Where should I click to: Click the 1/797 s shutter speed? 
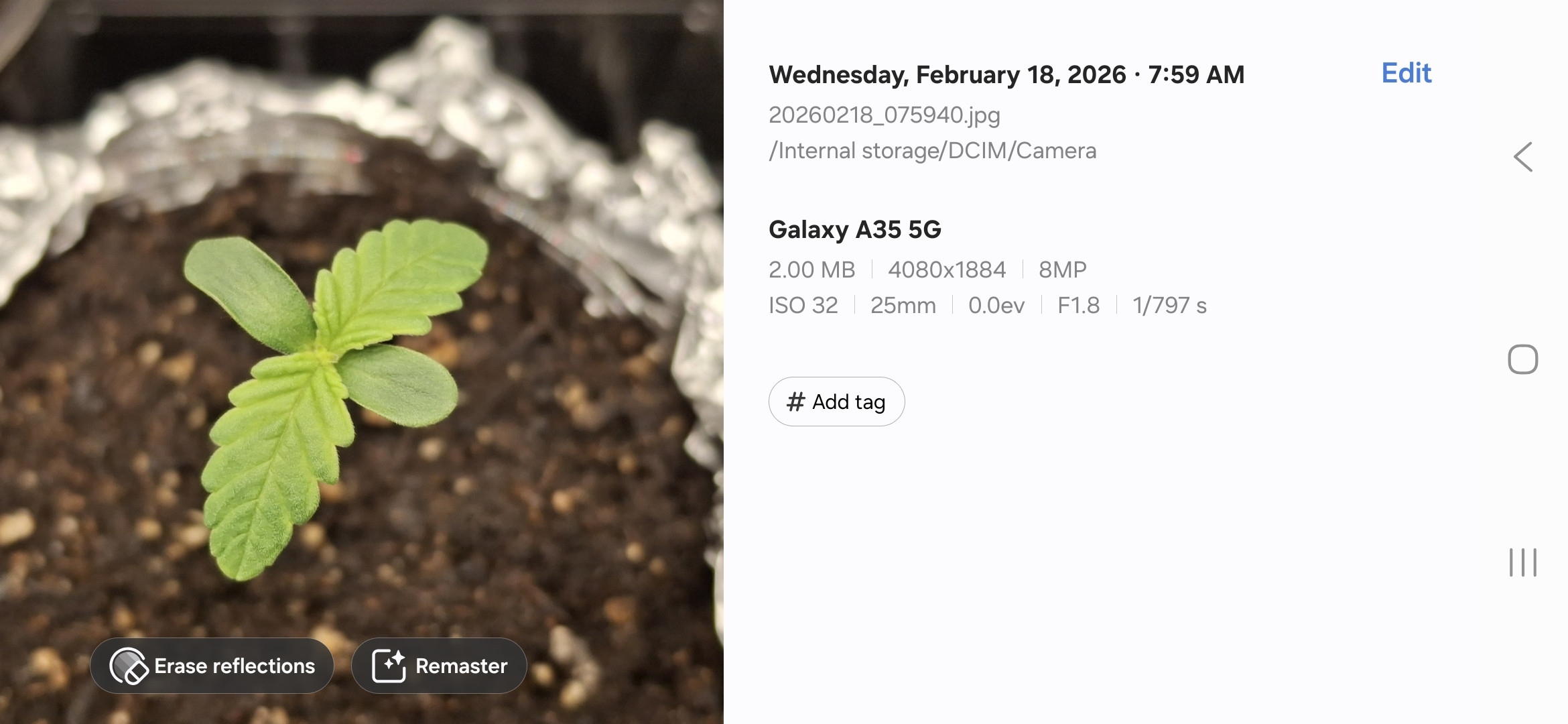(1169, 305)
